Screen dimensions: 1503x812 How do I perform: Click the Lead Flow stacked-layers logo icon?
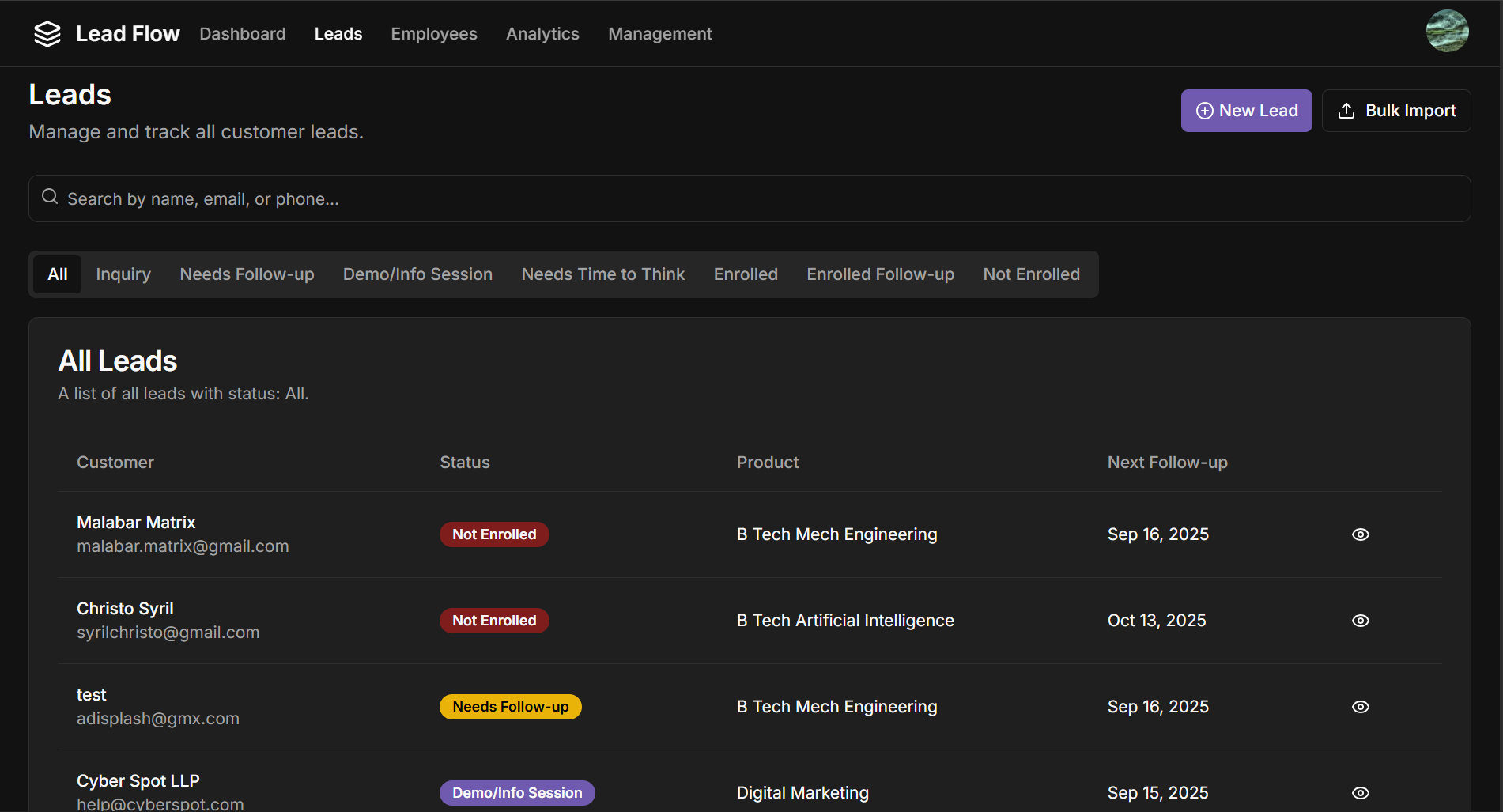point(47,34)
